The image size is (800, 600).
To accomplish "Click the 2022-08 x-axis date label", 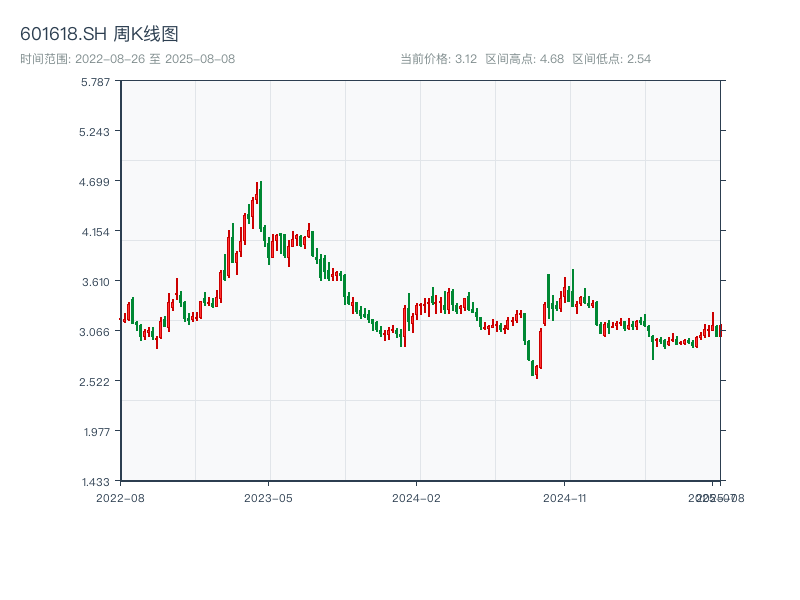I will [120, 497].
